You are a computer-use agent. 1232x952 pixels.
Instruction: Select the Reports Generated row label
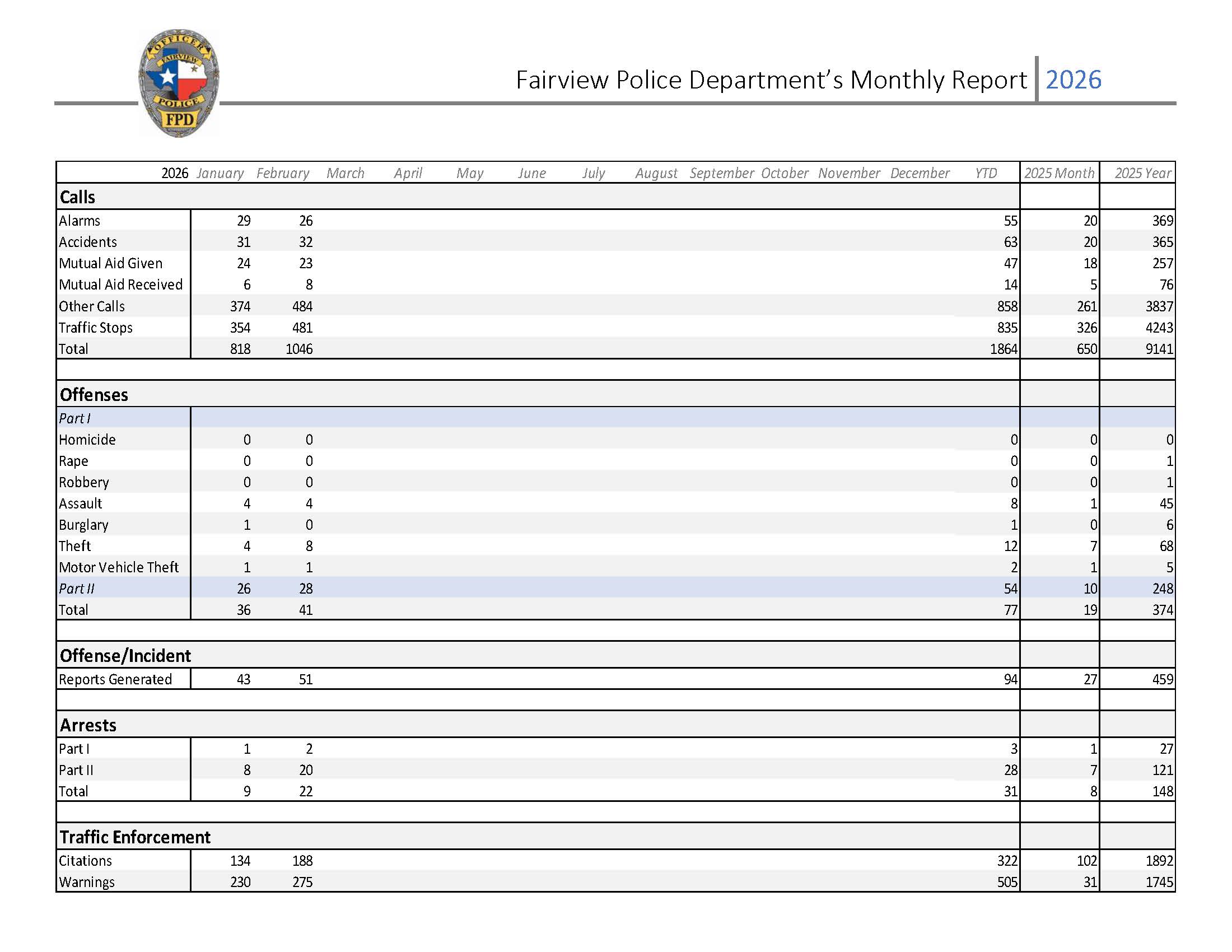click(x=116, y=680)
